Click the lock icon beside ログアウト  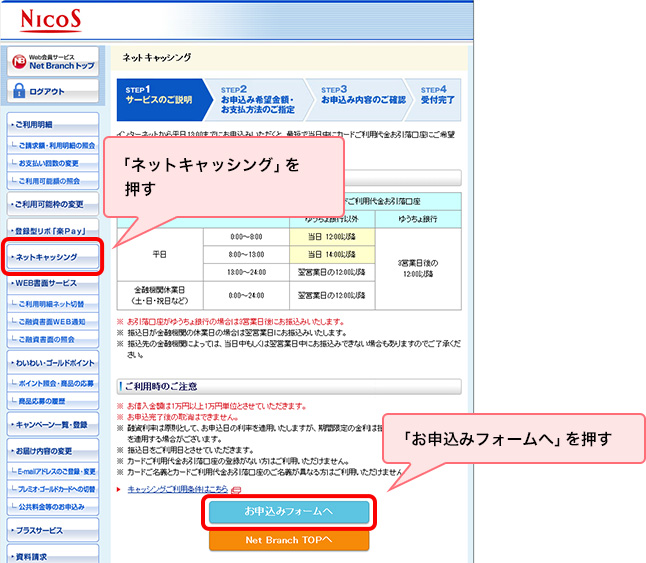point(19,91)
